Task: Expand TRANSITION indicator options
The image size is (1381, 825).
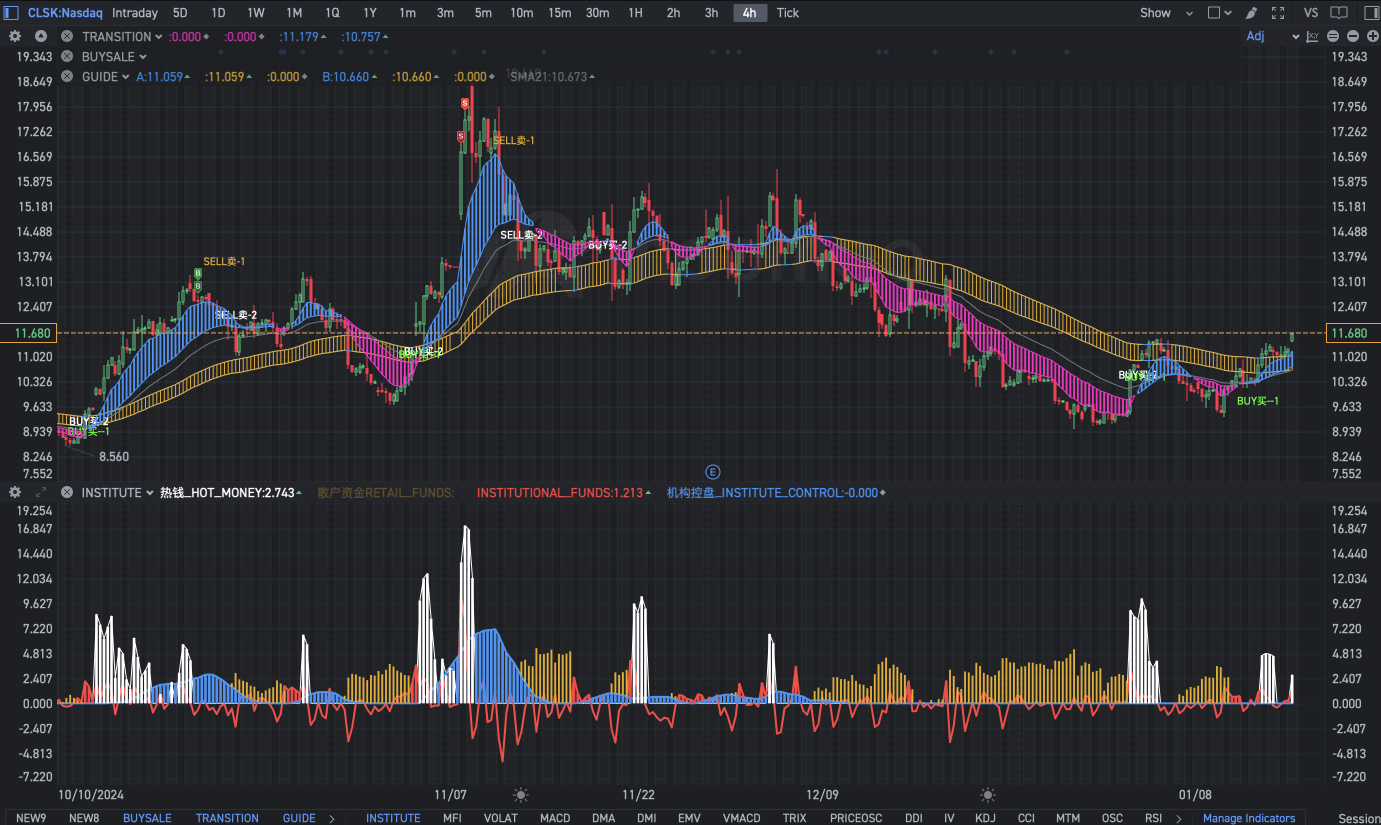Action: [159, 37]
